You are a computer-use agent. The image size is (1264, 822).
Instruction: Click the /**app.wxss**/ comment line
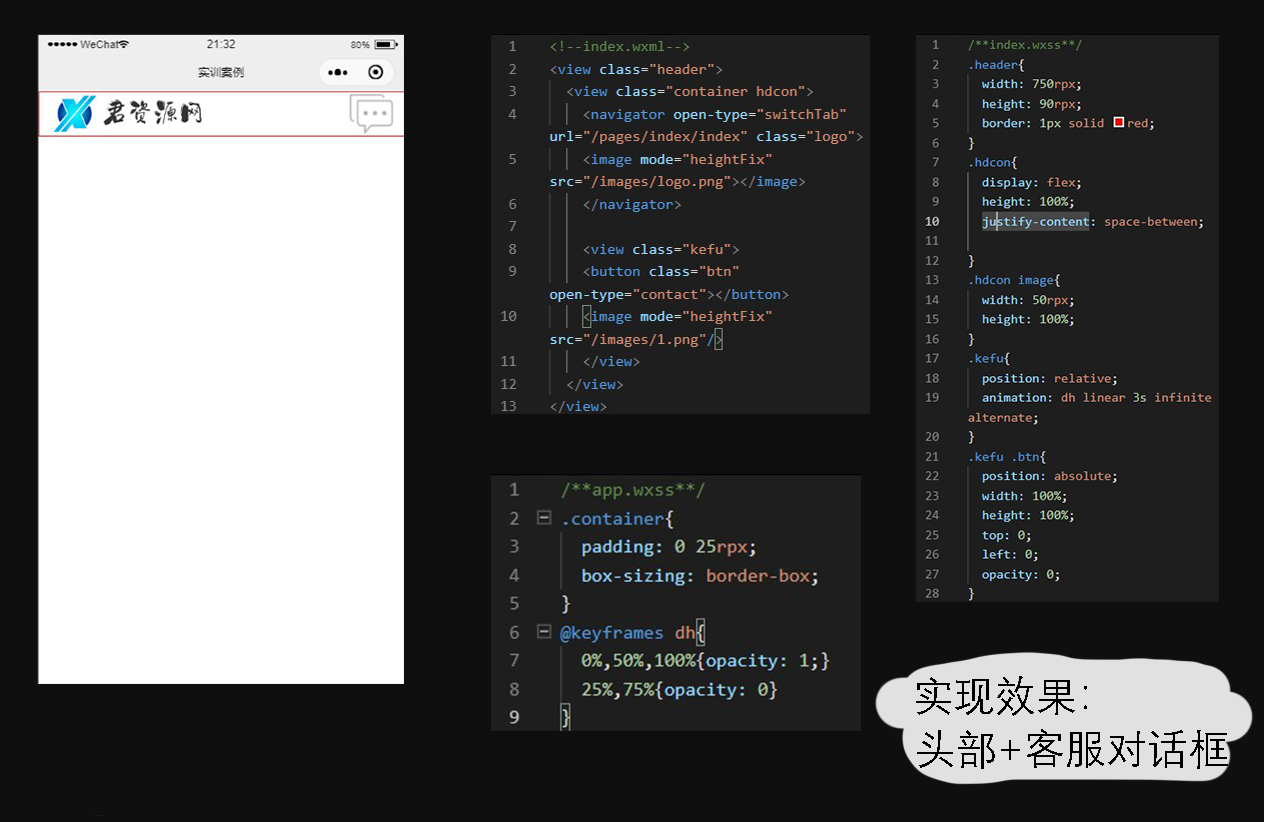click(x=633, y=489)
